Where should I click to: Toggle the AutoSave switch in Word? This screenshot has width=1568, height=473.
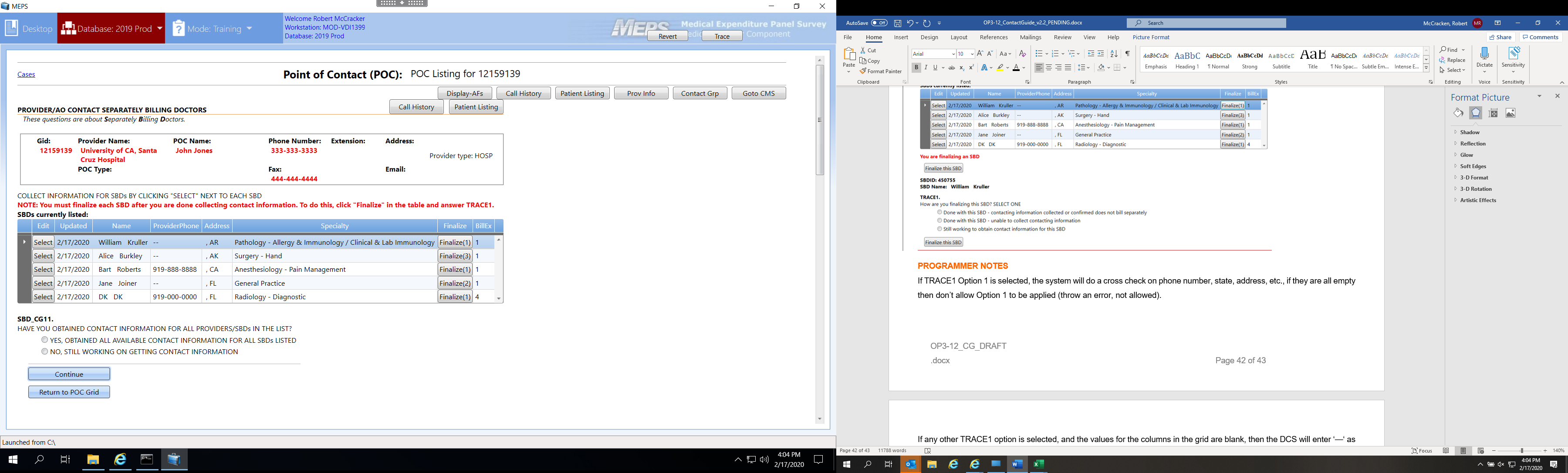click(879, 23)
